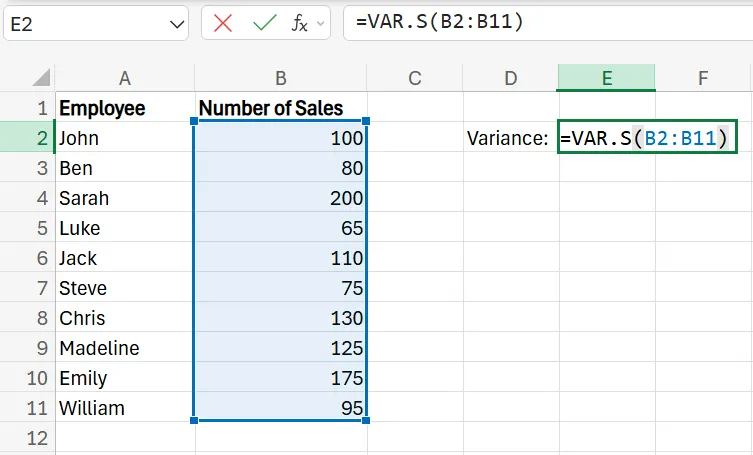753x455 pixels.
Task: Select column A header
Action: (x=125, y=78)
